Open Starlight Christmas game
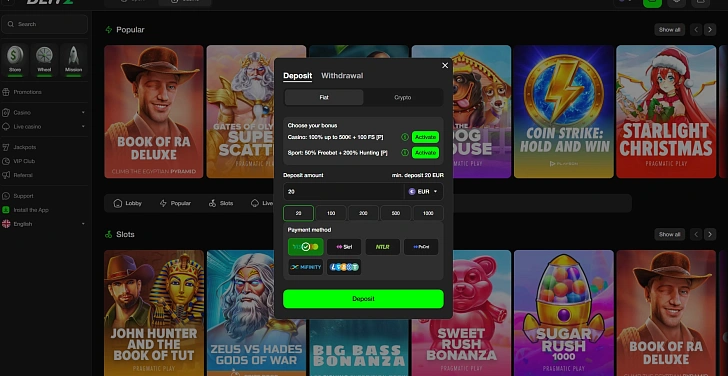The height and width of the screenshot is (376, 728). (666, 111)
